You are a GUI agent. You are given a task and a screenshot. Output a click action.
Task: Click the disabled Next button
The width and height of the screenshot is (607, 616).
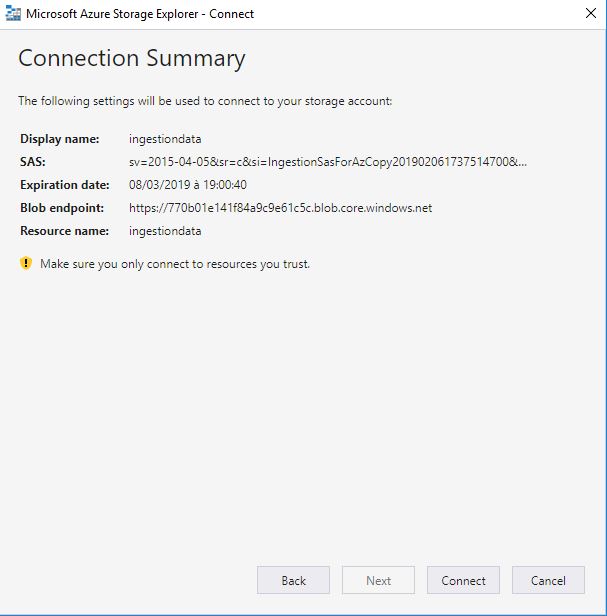(x=378, y=580)
